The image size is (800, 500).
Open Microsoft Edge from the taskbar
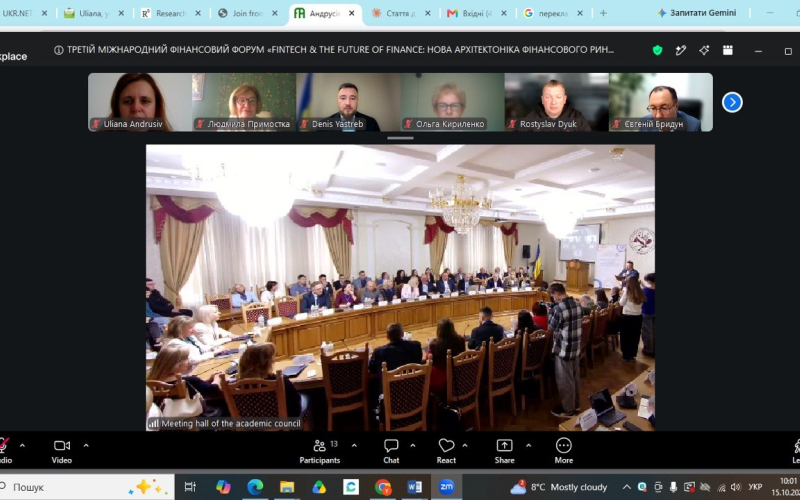(255, 487)
